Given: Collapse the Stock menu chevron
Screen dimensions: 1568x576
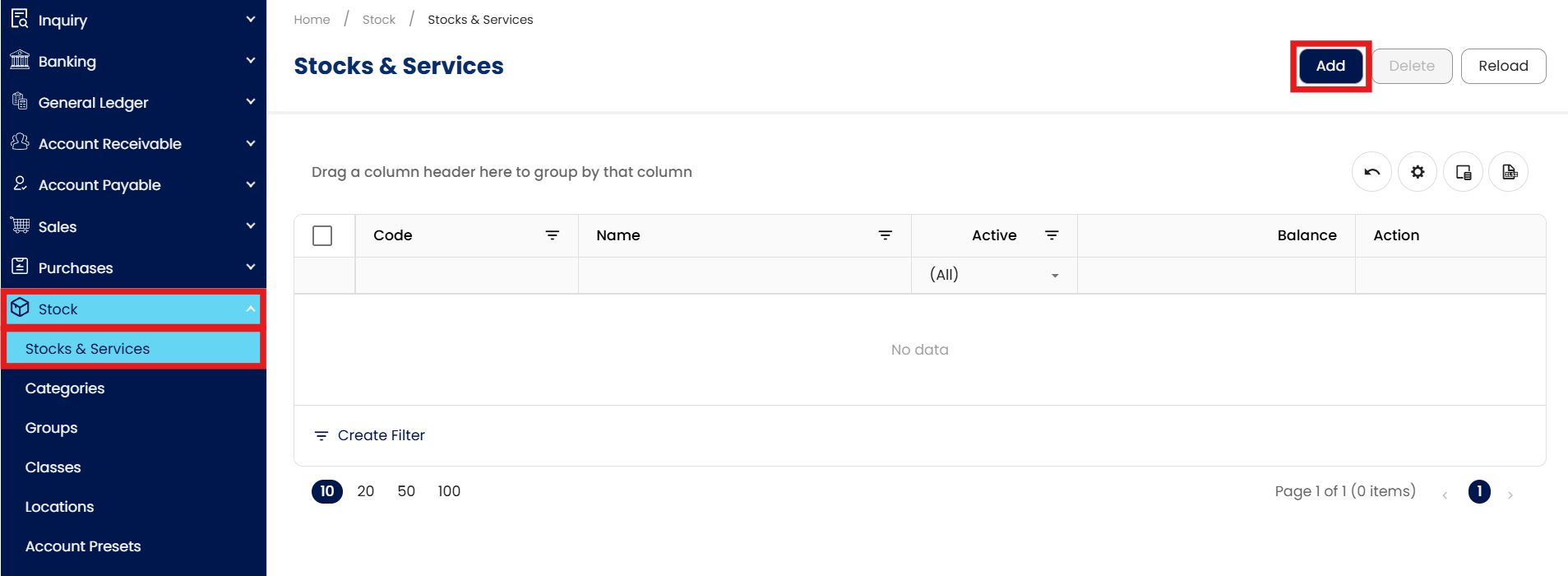Looking at the screenshot, I should pyautogui.click(x=250, y=309).
